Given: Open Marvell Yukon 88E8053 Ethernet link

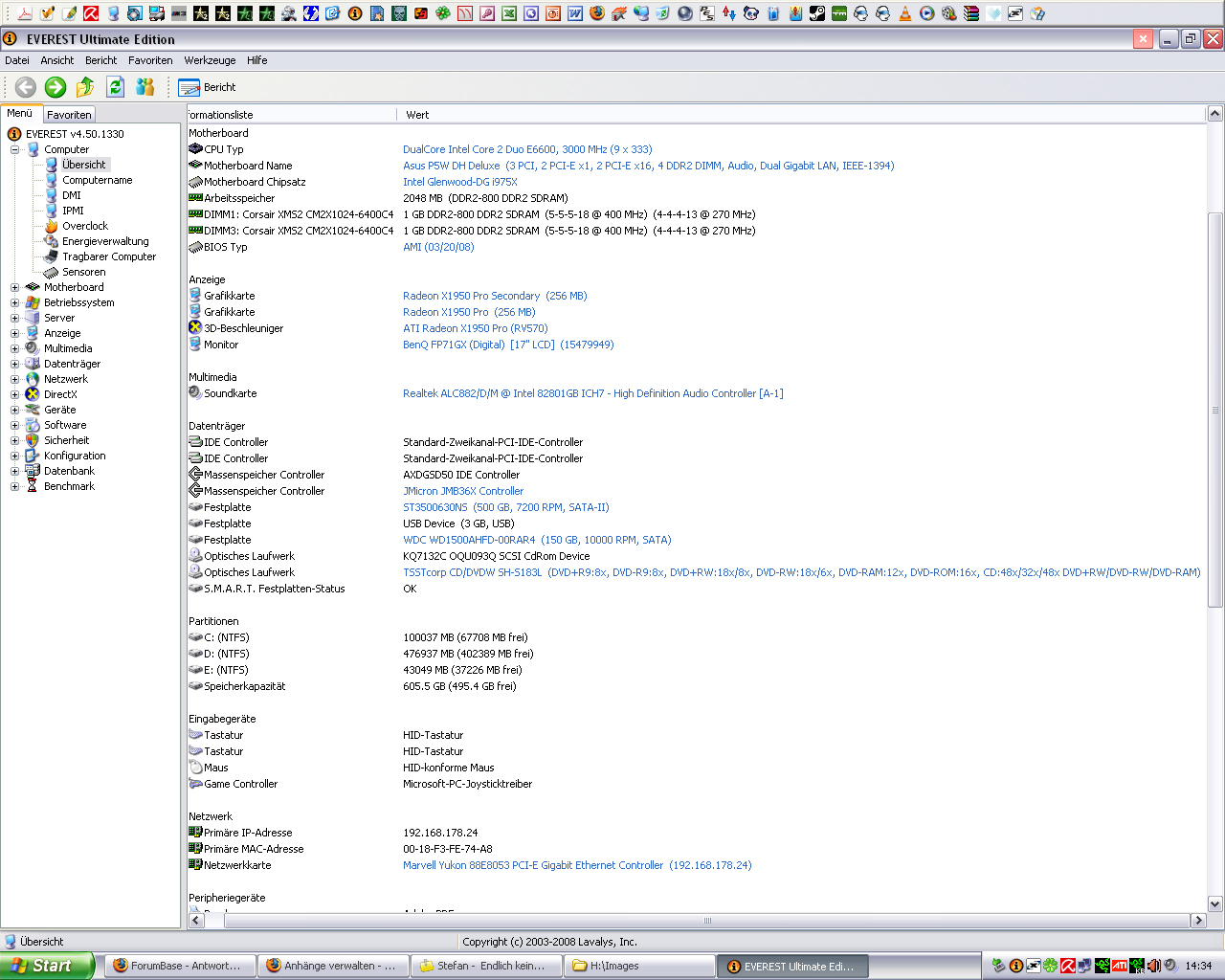Looking at the screenshot, I should pos(577,865).
